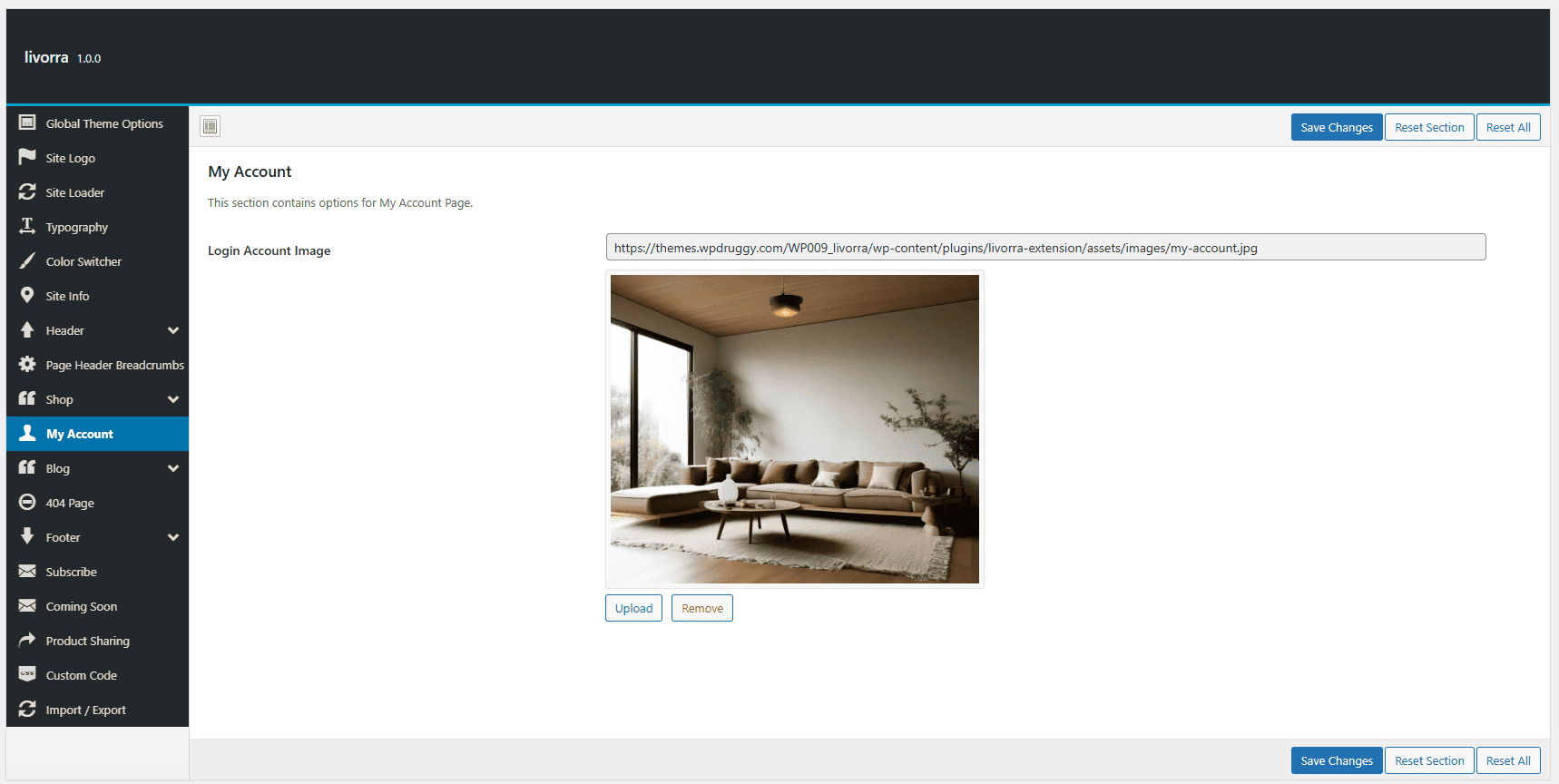Click the Product Sharing share icon
This screenshot has height=784, width=1559.
(27, 640)
